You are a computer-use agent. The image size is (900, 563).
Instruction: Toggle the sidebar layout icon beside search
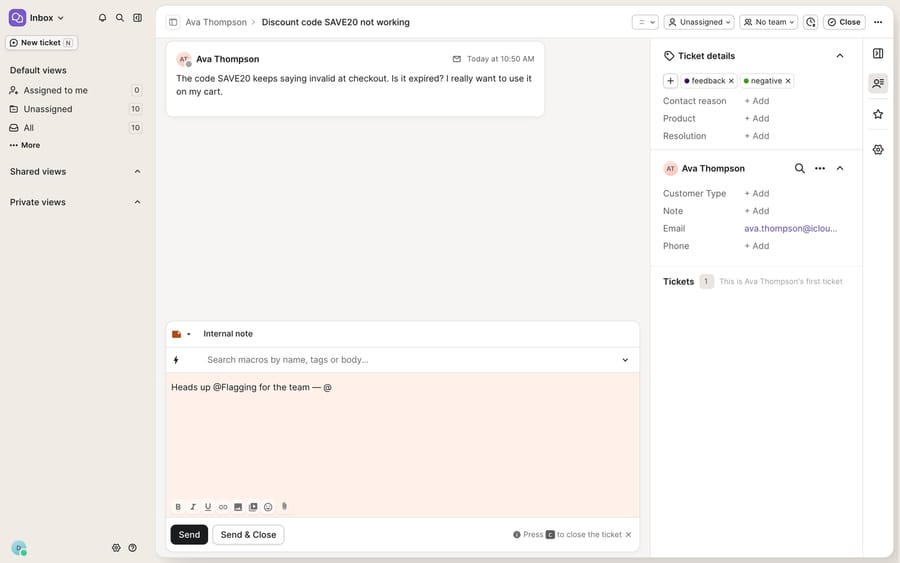(138, 18)
